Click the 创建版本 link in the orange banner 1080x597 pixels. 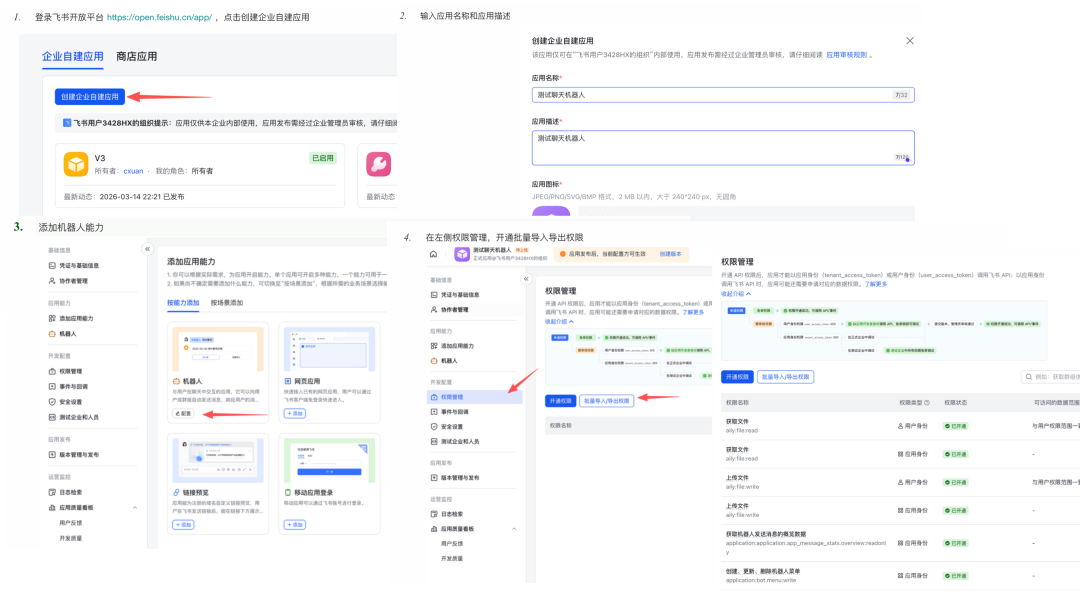point(670,254)
